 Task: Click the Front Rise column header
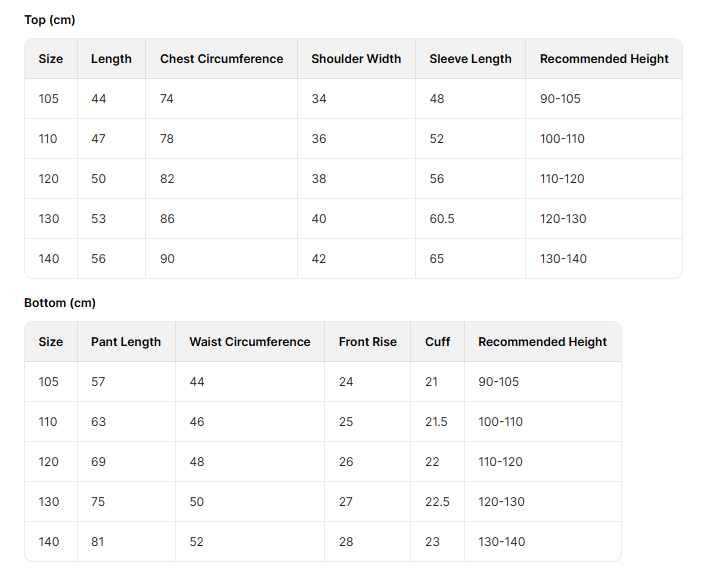click(367, 342)
